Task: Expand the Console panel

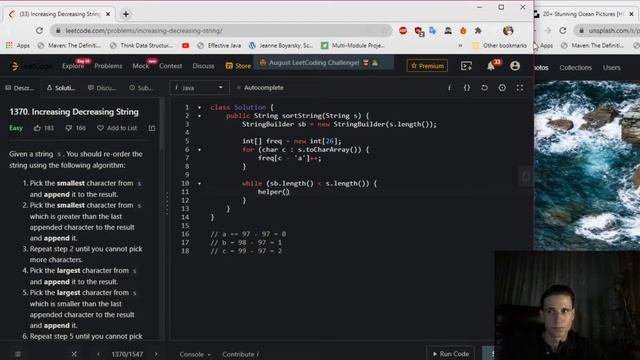Action: pyautogui.click(x=195, y=354)
